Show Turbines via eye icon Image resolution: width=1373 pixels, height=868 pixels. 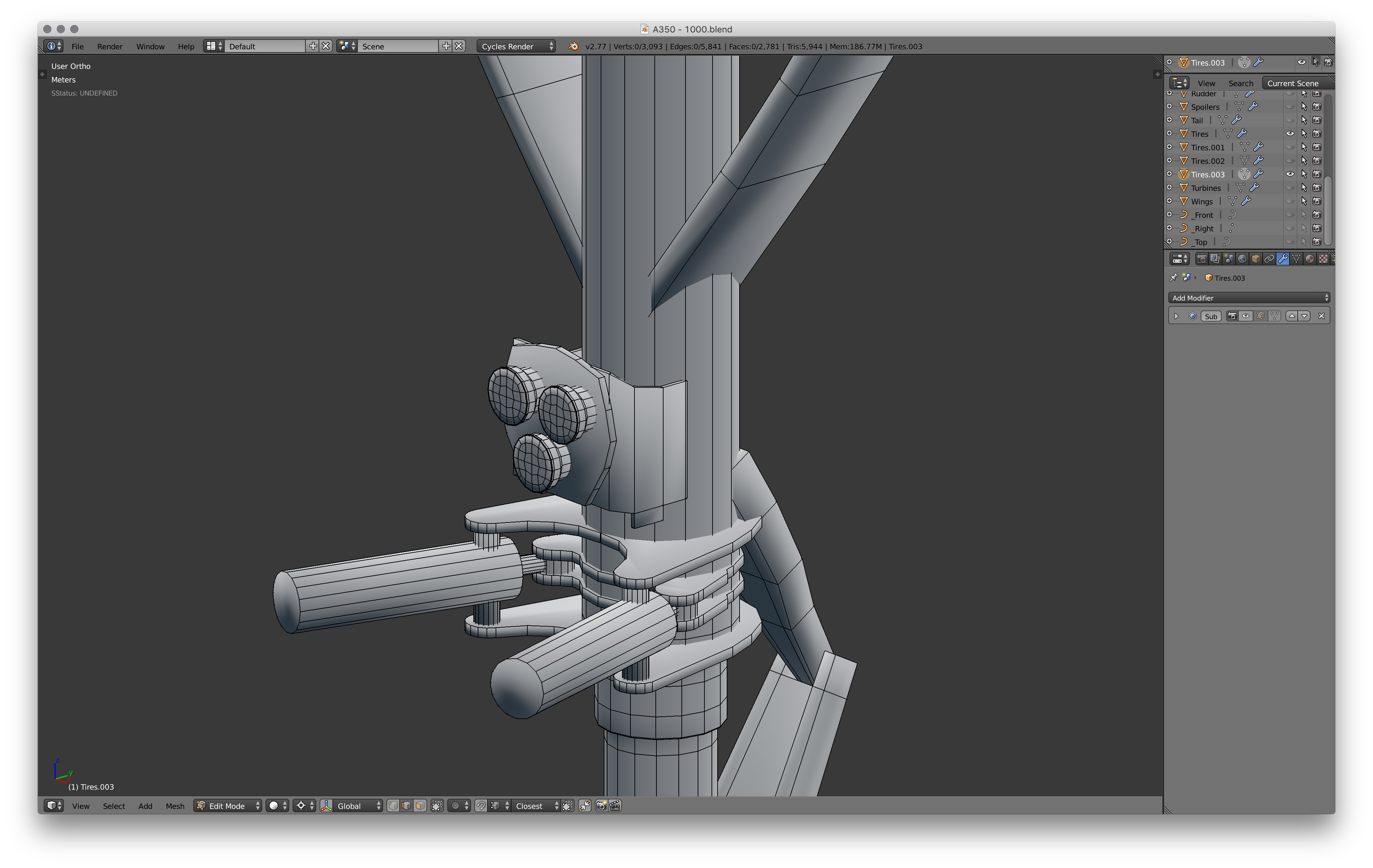(x=1290, y=187)
